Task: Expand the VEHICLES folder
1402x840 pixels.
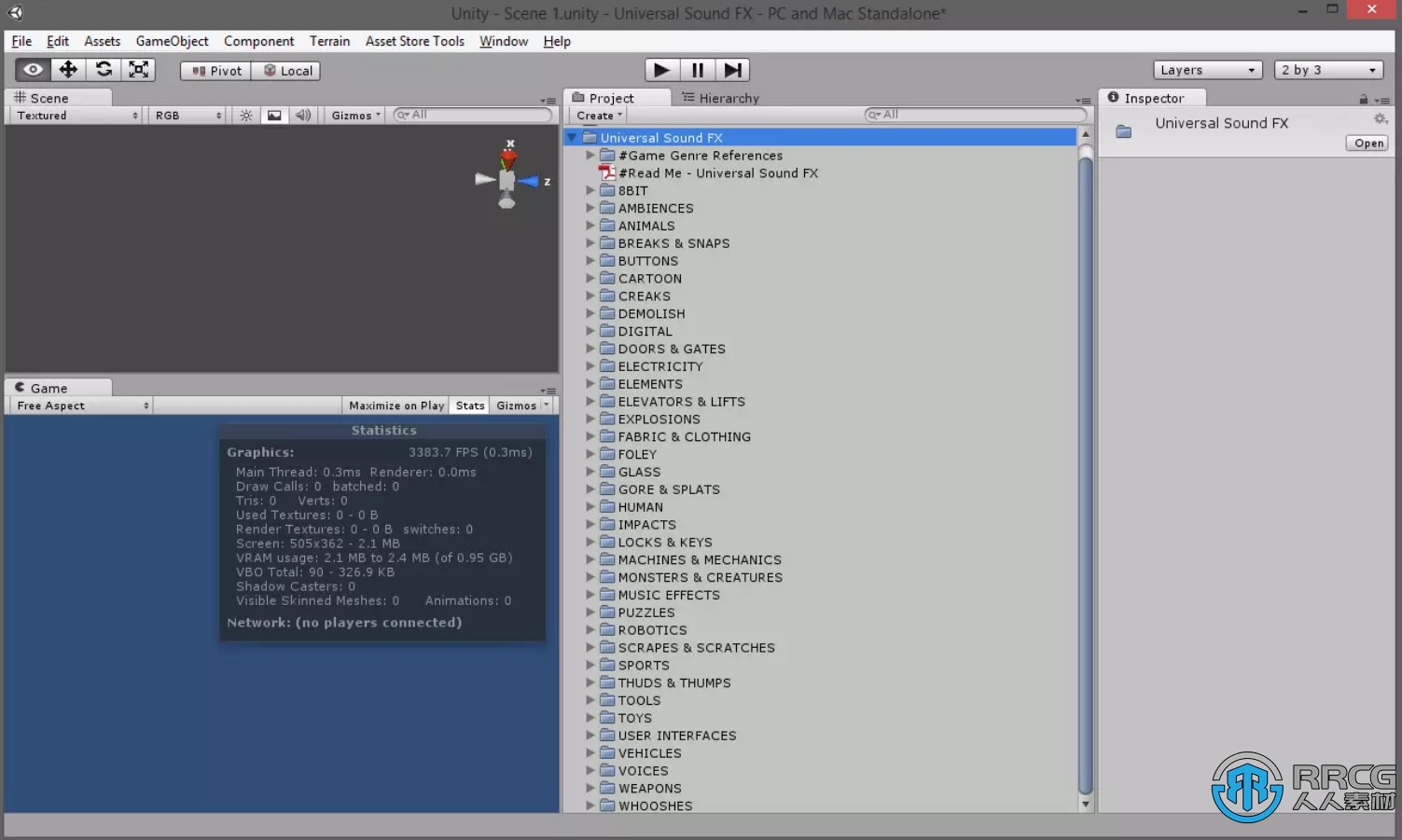Action: click(590, 752)
